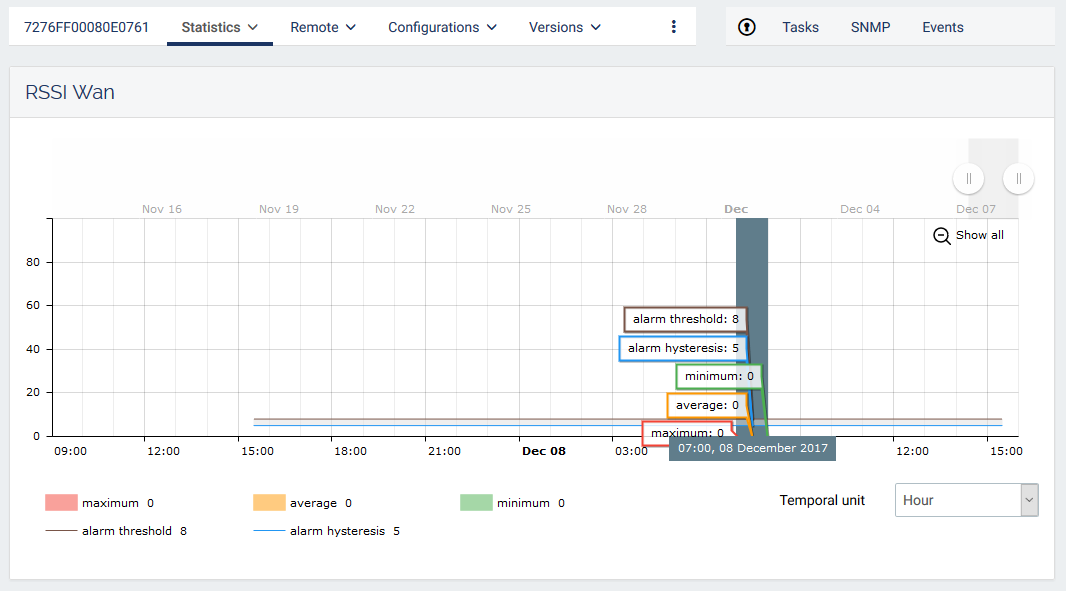Viewport: 1066px width, 591px height.
Task: Open the Configurations dropdown menu
Action: (x=442, y=27)
